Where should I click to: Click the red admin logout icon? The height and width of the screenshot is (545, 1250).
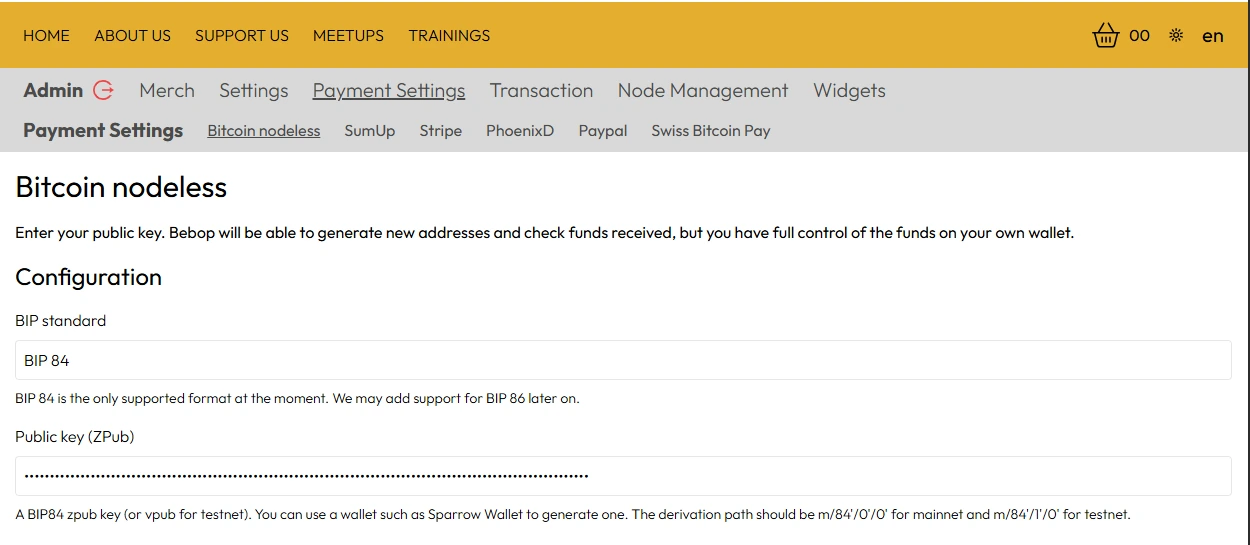point(103,90)
